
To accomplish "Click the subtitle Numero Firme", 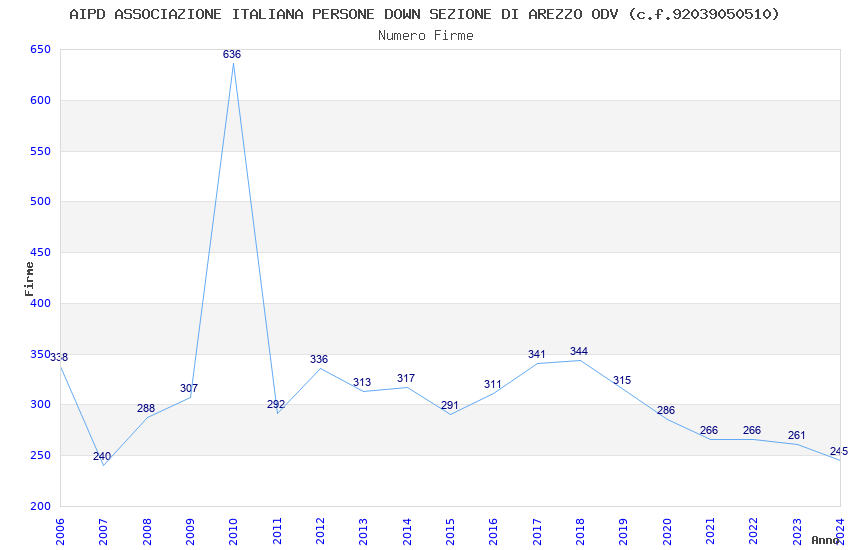I will 426,36.
